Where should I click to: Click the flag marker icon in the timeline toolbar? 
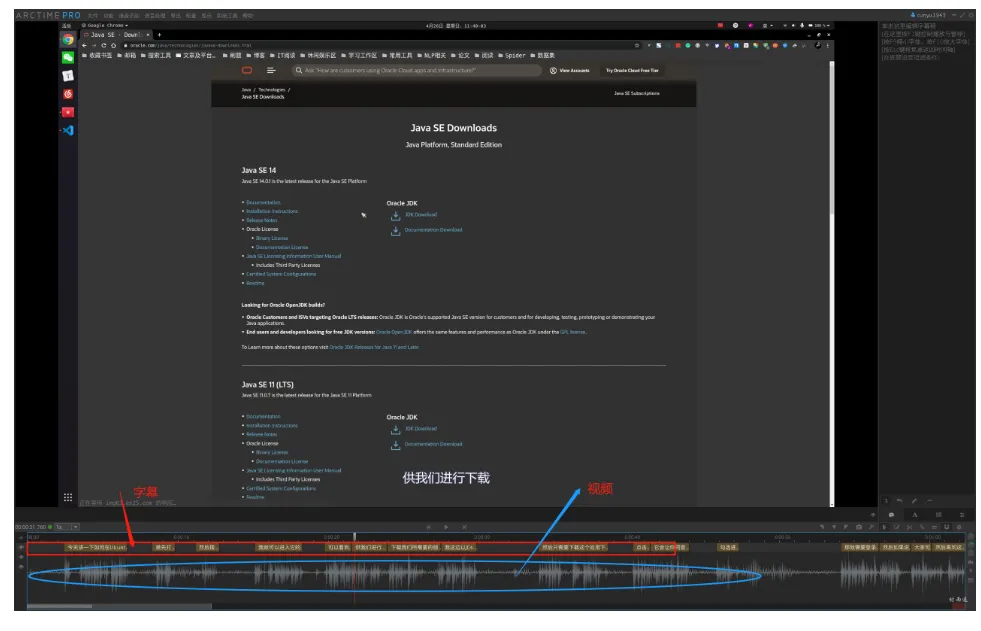coord(846,527)
